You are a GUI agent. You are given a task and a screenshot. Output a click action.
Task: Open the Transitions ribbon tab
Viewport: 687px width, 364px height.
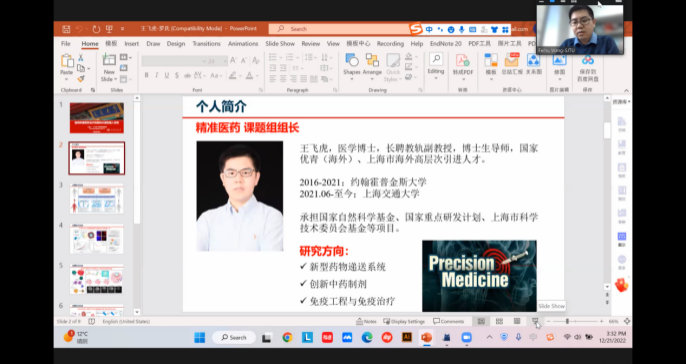pyautogui.click(x=206, y=44)
